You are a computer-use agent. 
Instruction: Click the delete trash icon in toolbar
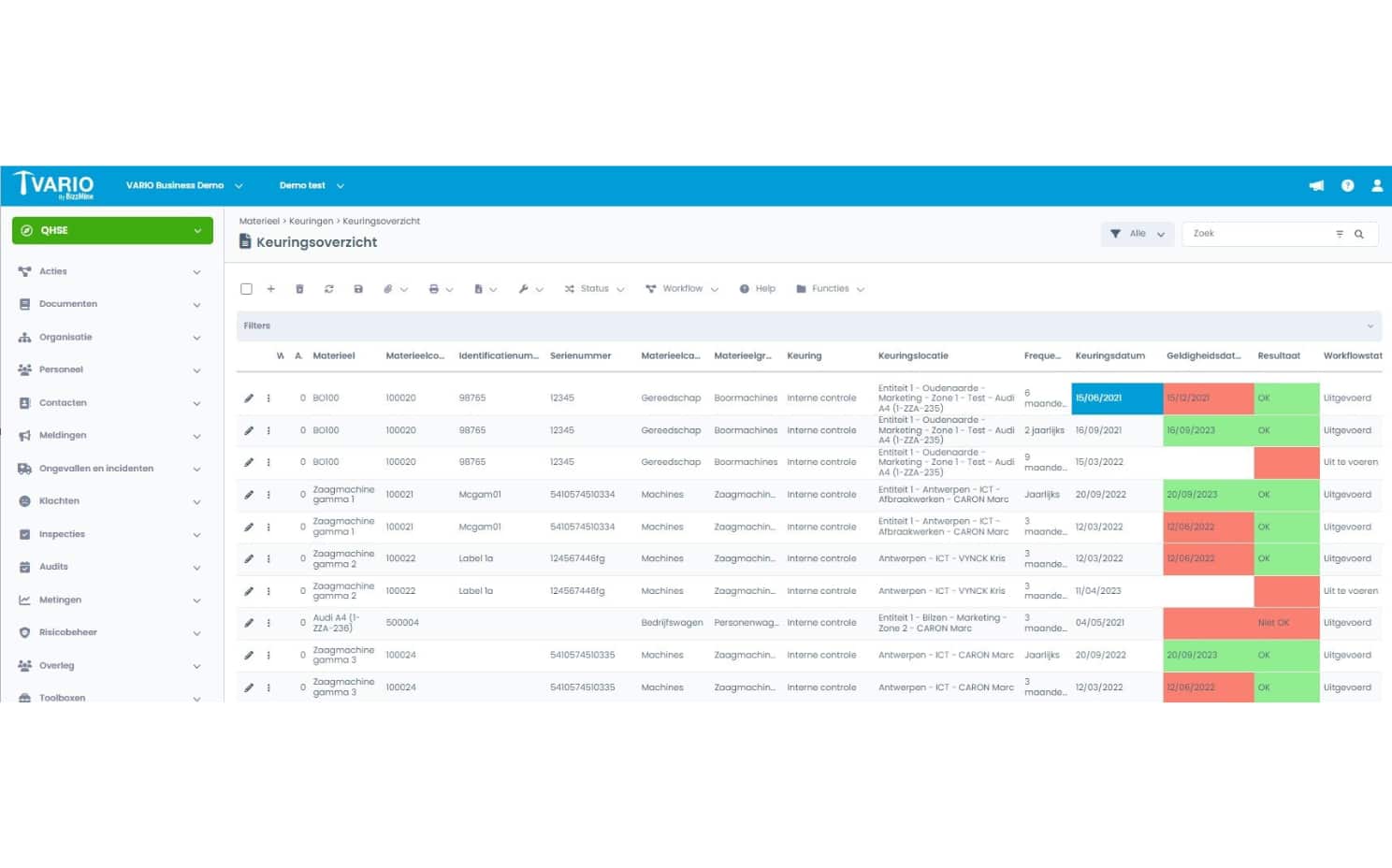coord(299,289)
